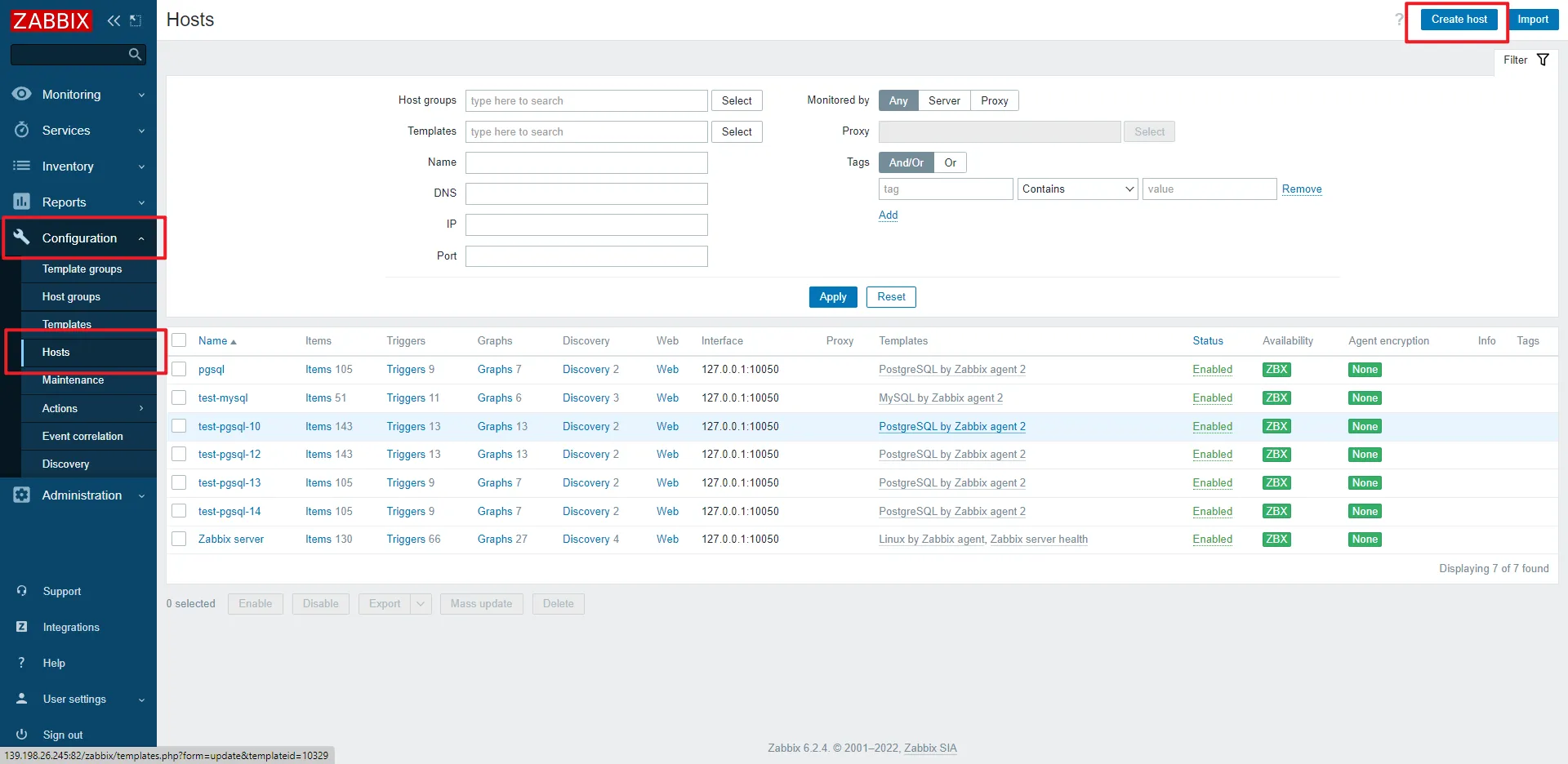Check the test-pgsql-13 host checkbox
Image resolution: width=1568 pixels, height=764 pixels.
pyautogui.click(x=180, y=482)
